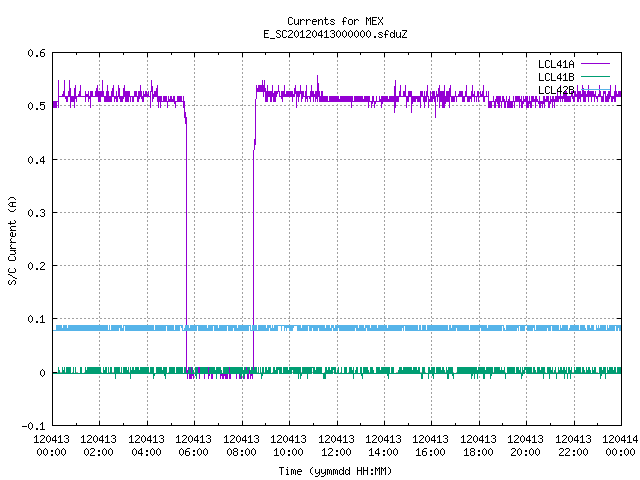Click the blue LCL42B legend line sample
The image size is (640, 480).
click(596, 89)
